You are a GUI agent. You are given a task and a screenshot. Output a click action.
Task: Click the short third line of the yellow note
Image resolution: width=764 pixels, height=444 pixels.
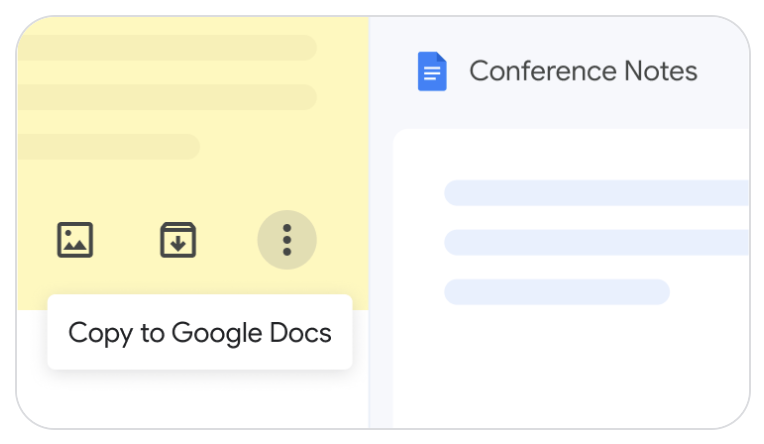click(108, 146)
